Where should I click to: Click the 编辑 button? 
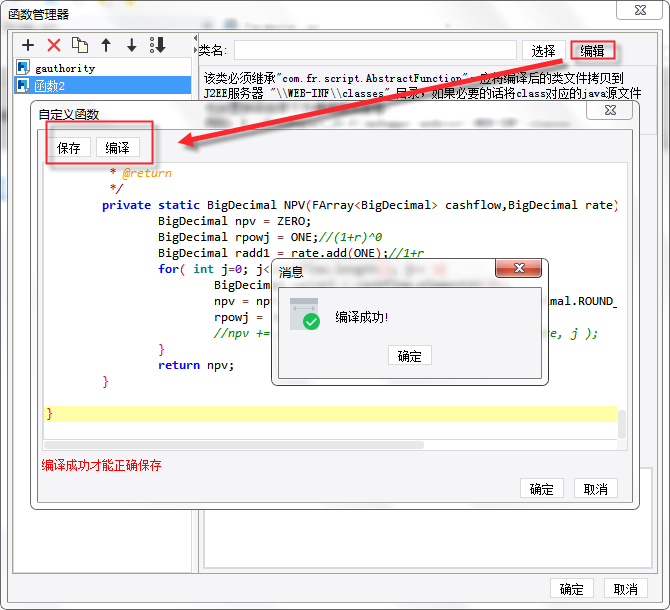[592, 50]
